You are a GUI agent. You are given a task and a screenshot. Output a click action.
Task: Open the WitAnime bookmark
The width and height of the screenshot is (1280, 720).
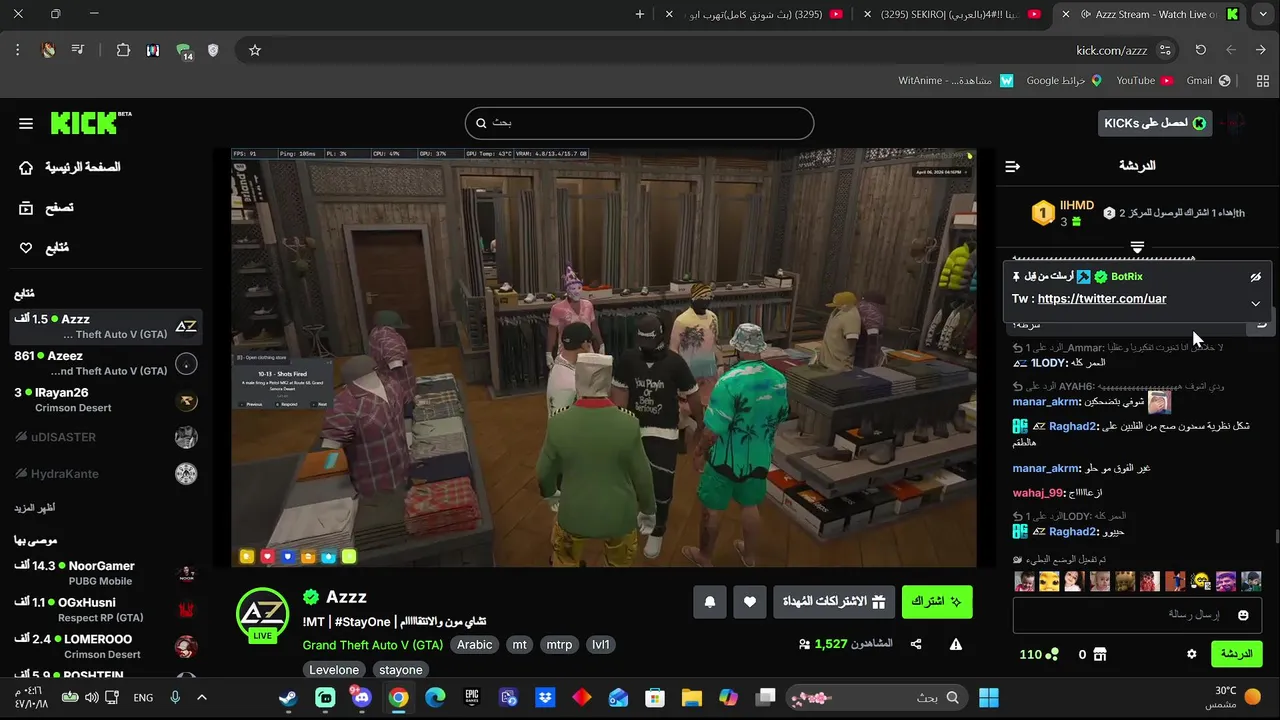coord(956,81)
